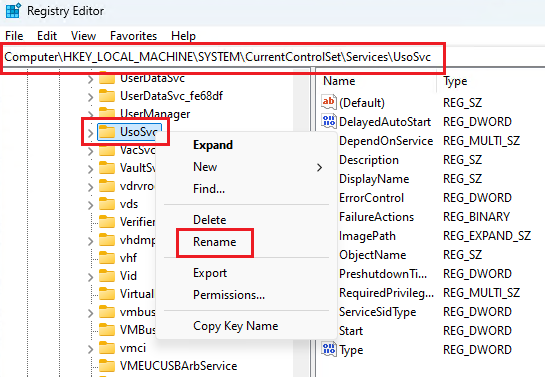Screen dimensions: 545x377
Task: Click the (Default) string value icon
Action: pos(328,102)
